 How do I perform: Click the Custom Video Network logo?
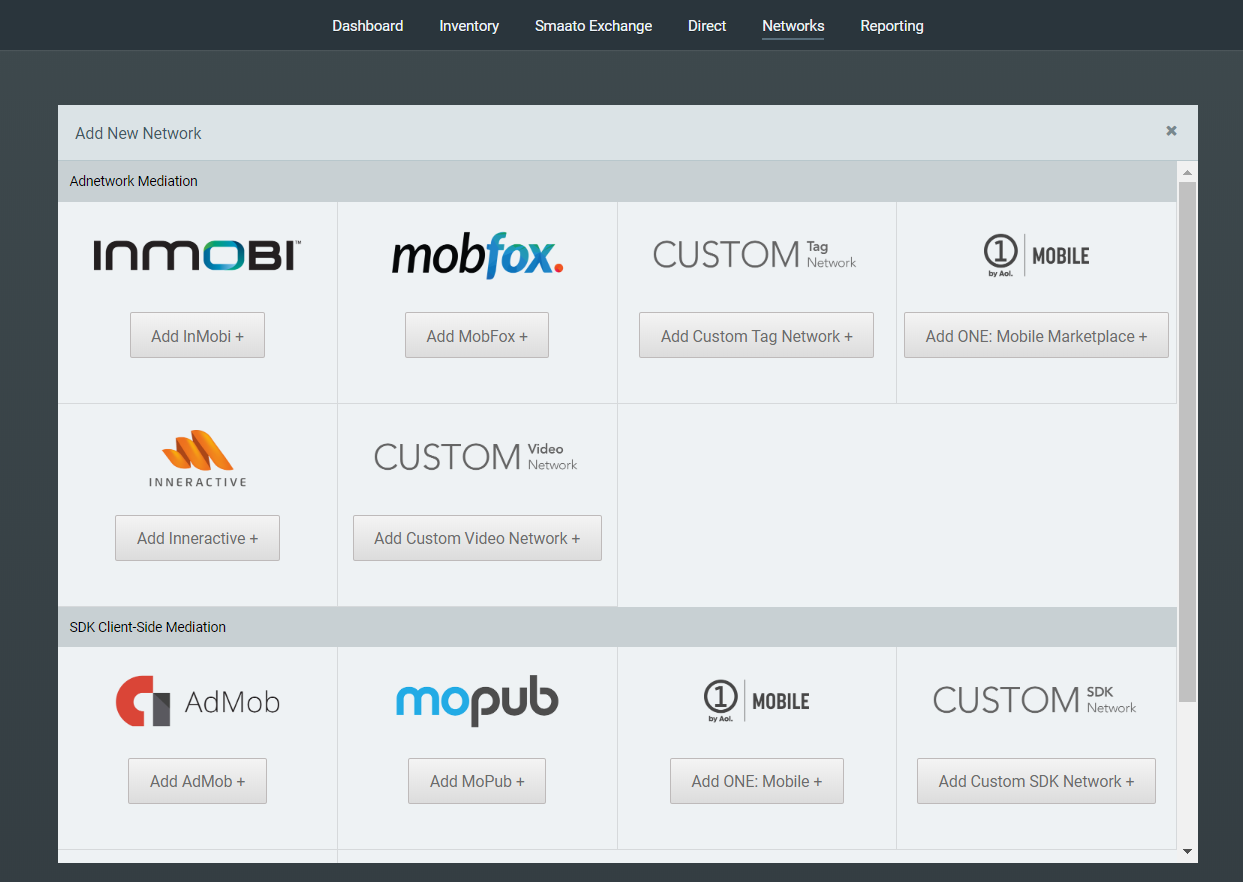pos(476,457)
